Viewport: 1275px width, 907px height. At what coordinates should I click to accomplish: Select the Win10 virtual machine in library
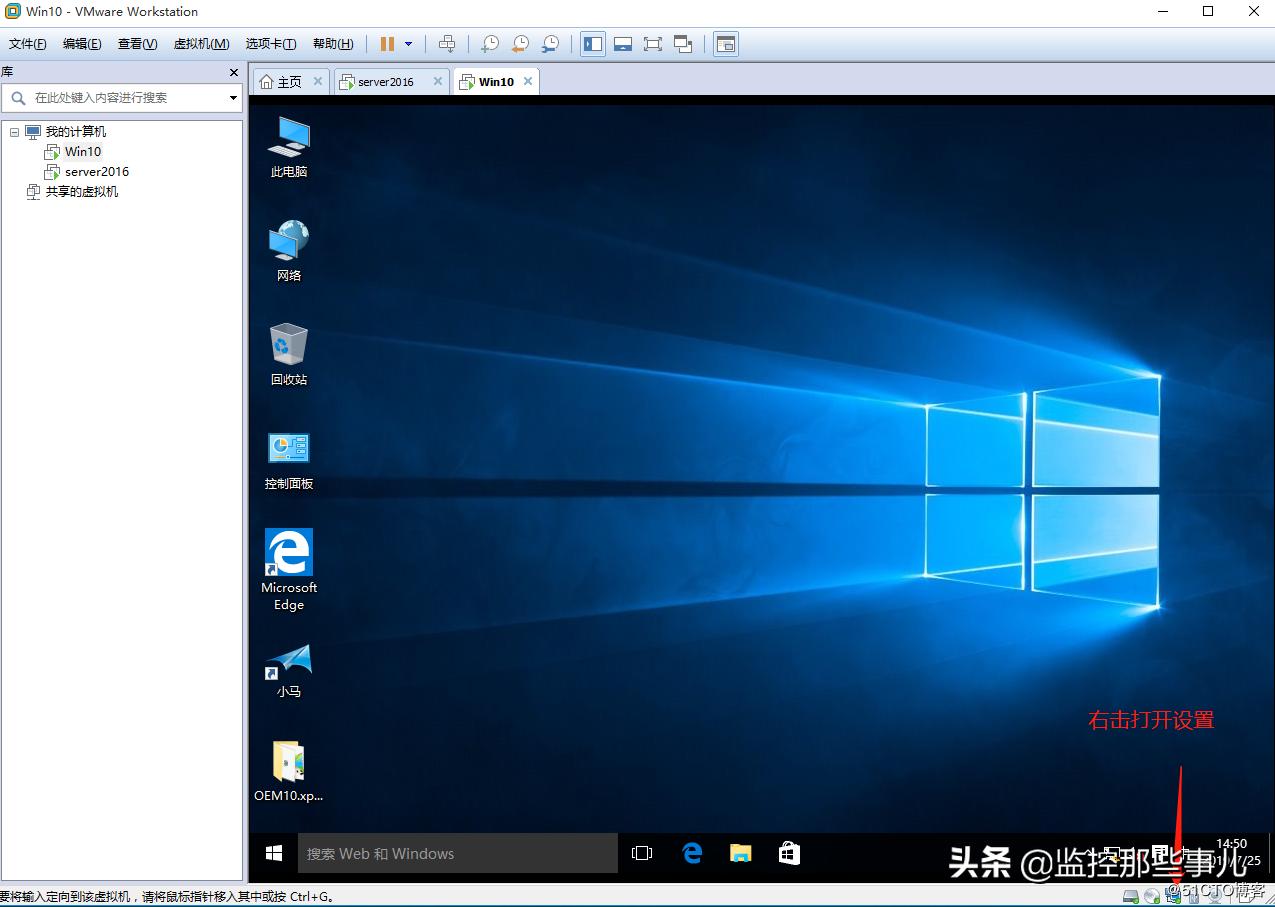(82, 151)
